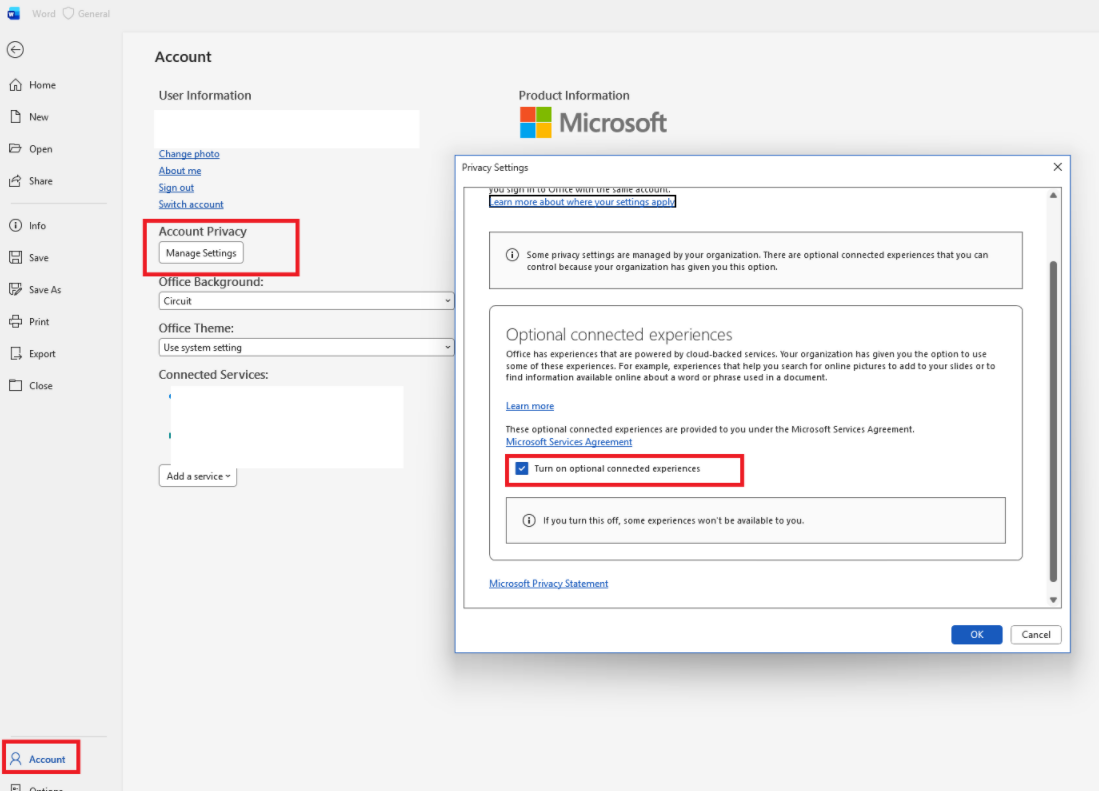This screenshot has width=1099, height=791.
Task: Click the User Information heading
Action: (x=205, y=95)
